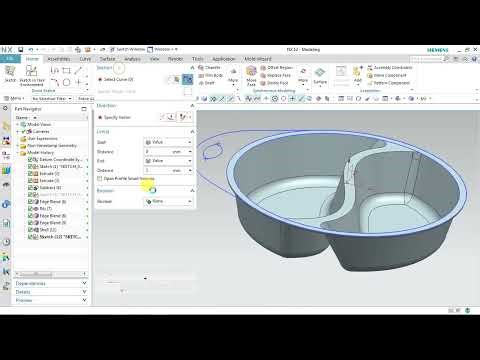Expand the Model Views tree node
Image resolution: width=480 pixels, height=360 pixels.
pyautogui.click(x=18, y=124)
